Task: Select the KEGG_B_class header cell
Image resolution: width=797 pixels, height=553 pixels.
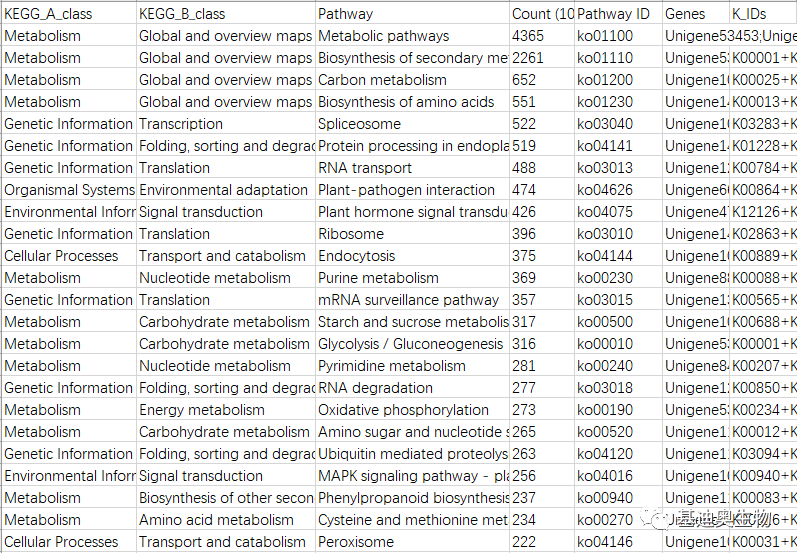Action: (226, 14)
